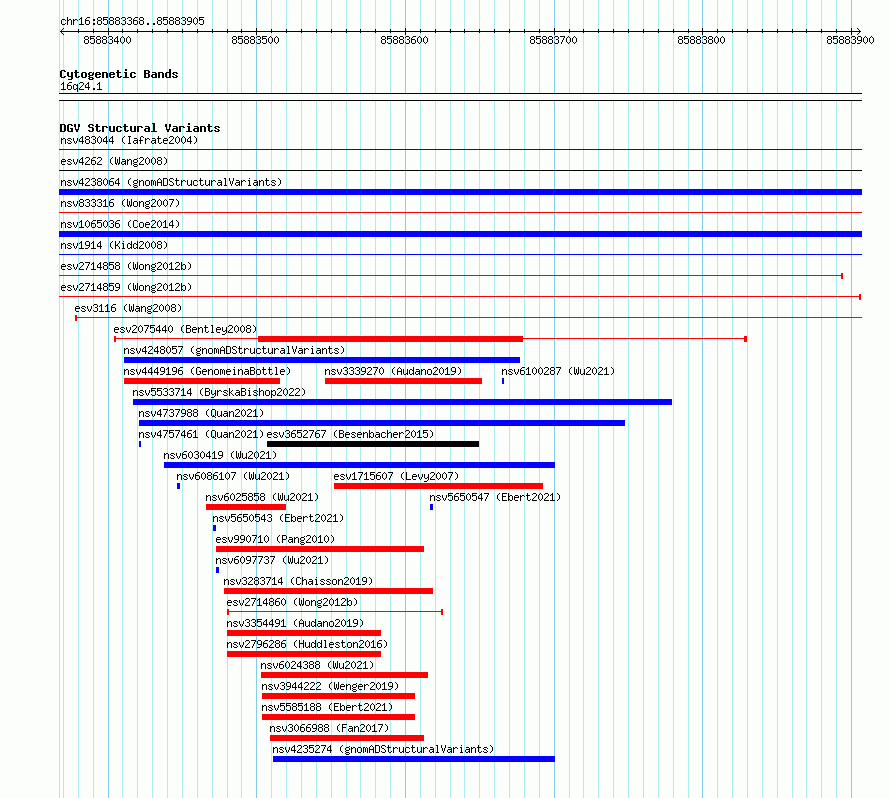Select the nsv6024388 (Wu2021) label
890x798 pixels.
317,665
